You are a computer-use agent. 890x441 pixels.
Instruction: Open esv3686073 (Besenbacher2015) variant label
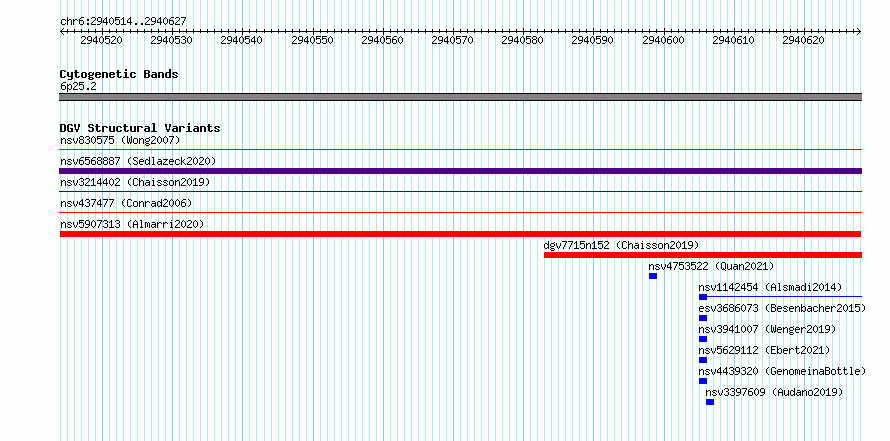point(783,308)
